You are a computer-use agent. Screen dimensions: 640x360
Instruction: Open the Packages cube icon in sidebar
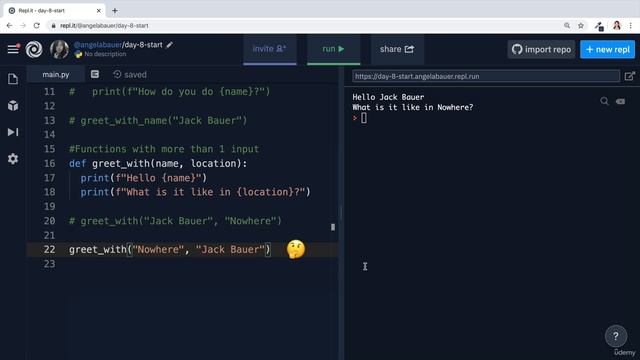[13, 106]
